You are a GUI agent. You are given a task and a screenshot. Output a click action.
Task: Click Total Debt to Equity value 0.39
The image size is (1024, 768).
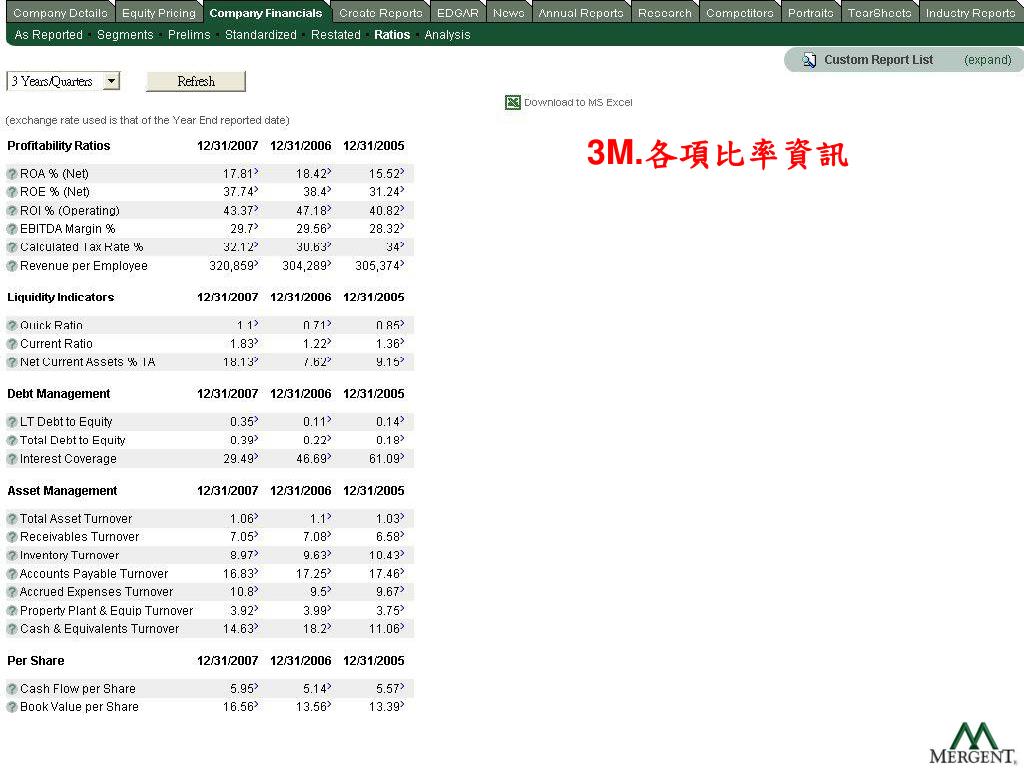tap(244, 440)
